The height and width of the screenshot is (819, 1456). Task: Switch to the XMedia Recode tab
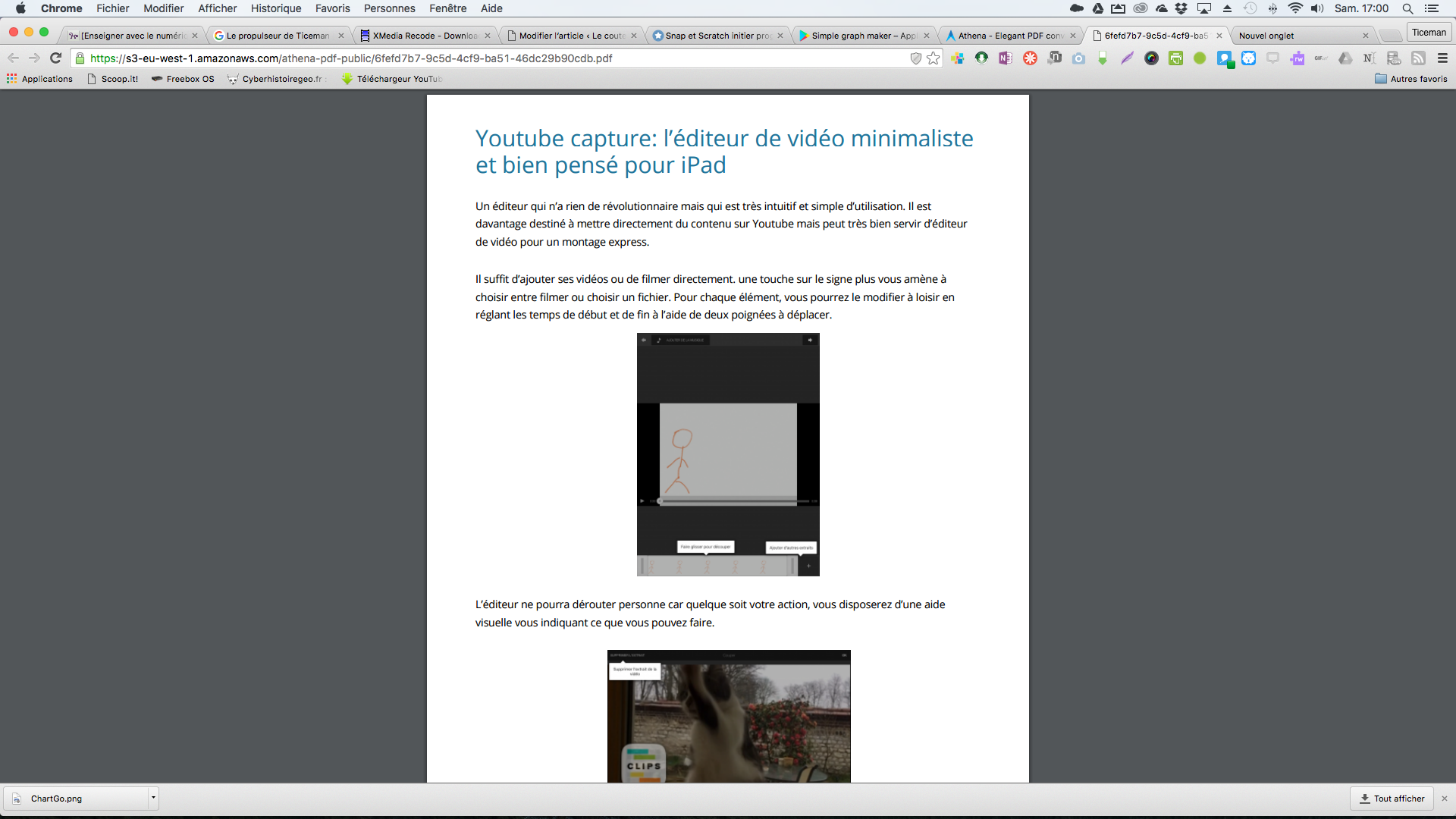[425, 36]
